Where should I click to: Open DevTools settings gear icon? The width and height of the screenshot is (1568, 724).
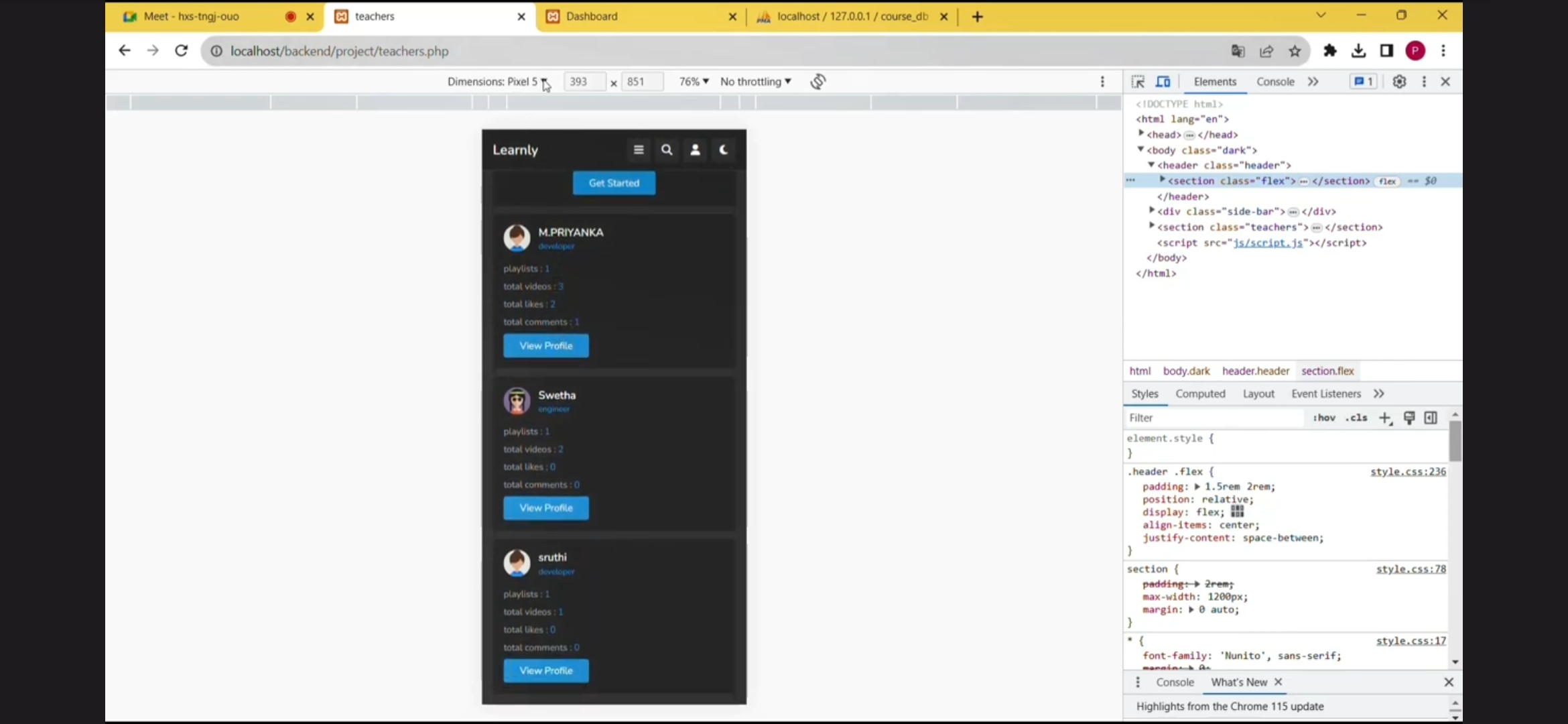(x=1399, y=82)
